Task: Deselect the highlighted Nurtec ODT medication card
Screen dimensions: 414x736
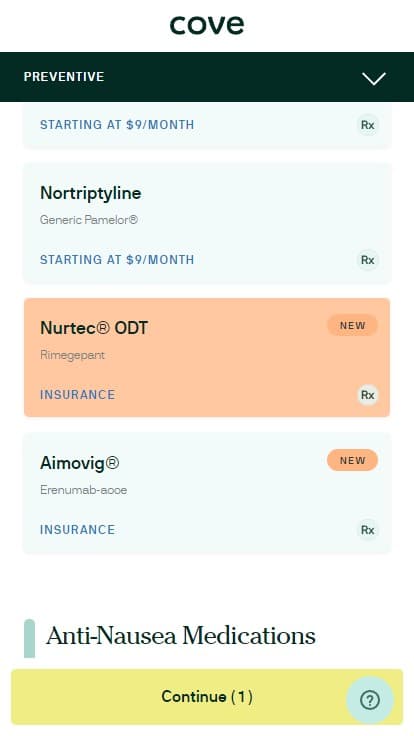Action: 207,357
